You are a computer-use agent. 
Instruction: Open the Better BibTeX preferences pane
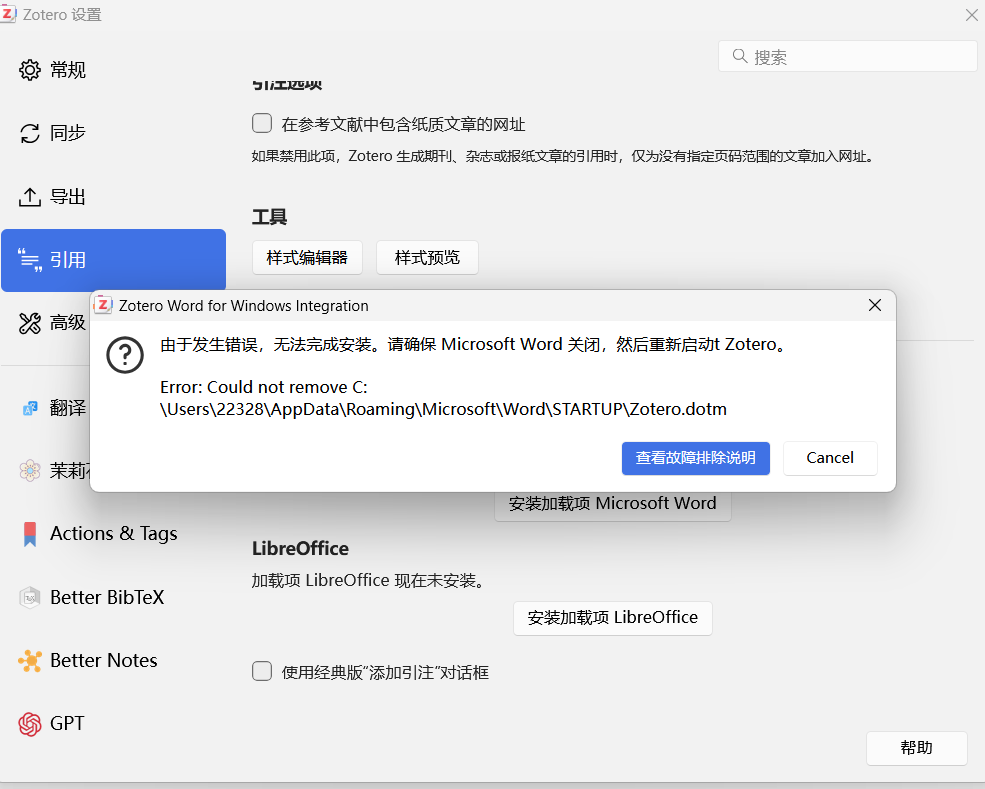click(113, 597)
